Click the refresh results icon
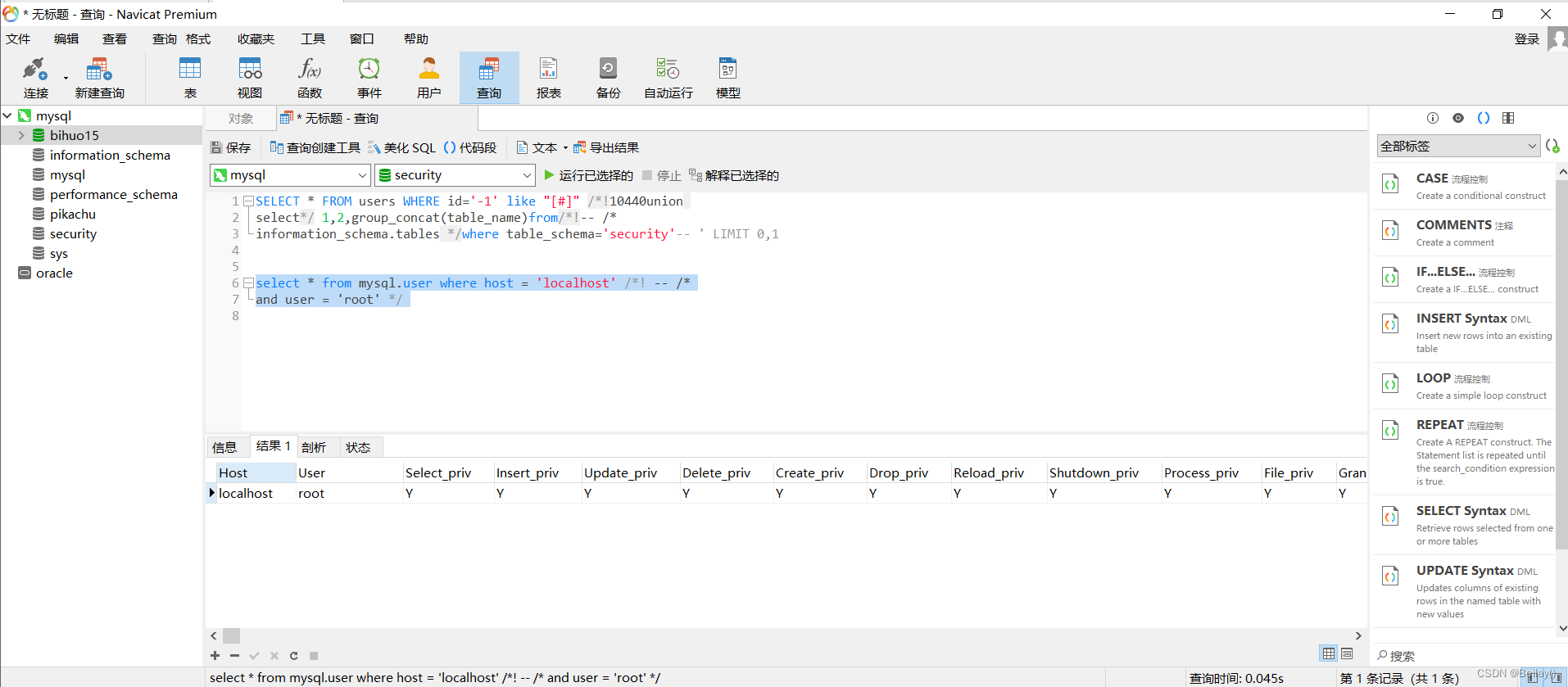Viewport: 1568px width, 687px height. click(x=293, y=655)
